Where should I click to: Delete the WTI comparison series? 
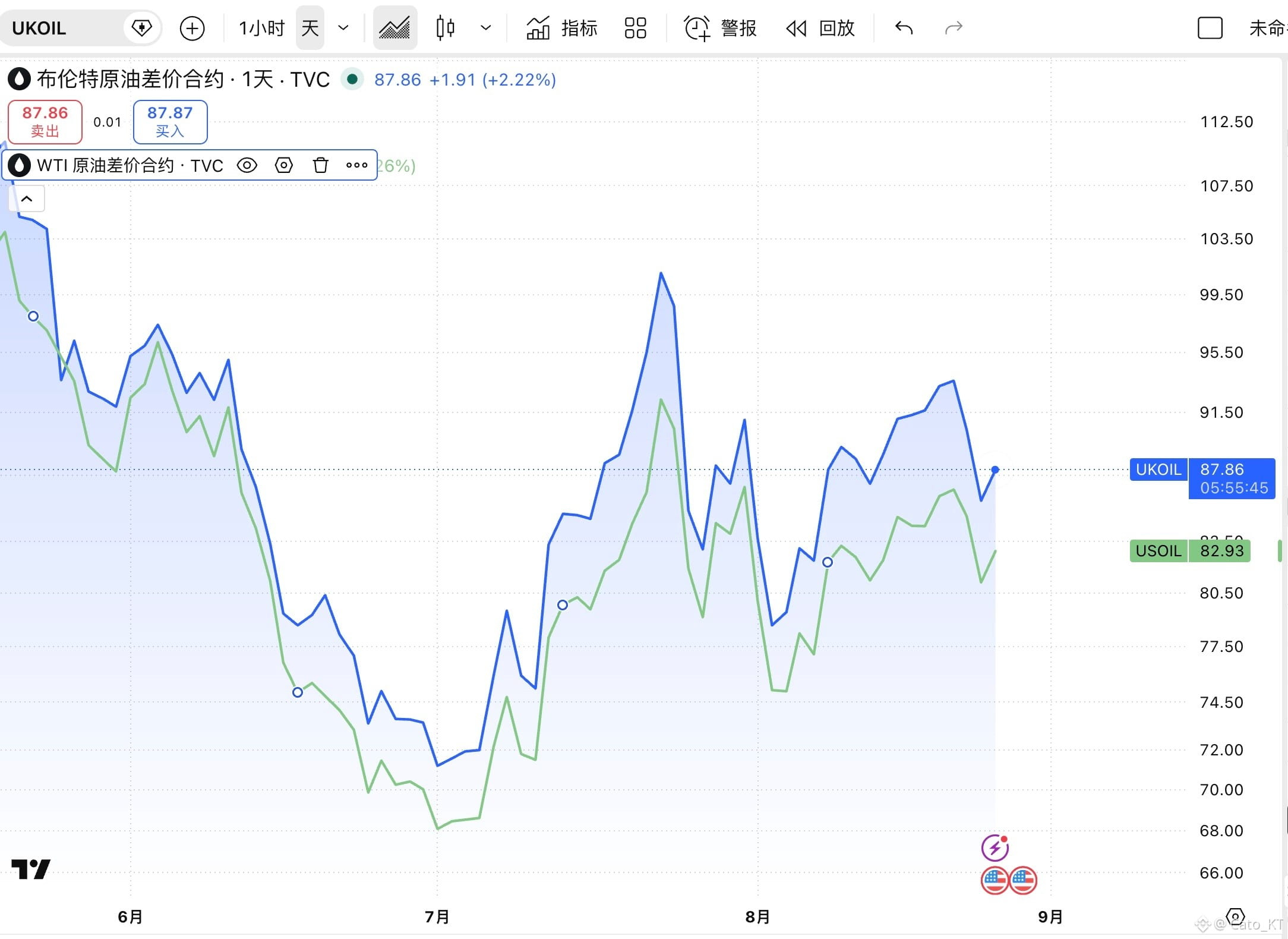coord(320,165)
